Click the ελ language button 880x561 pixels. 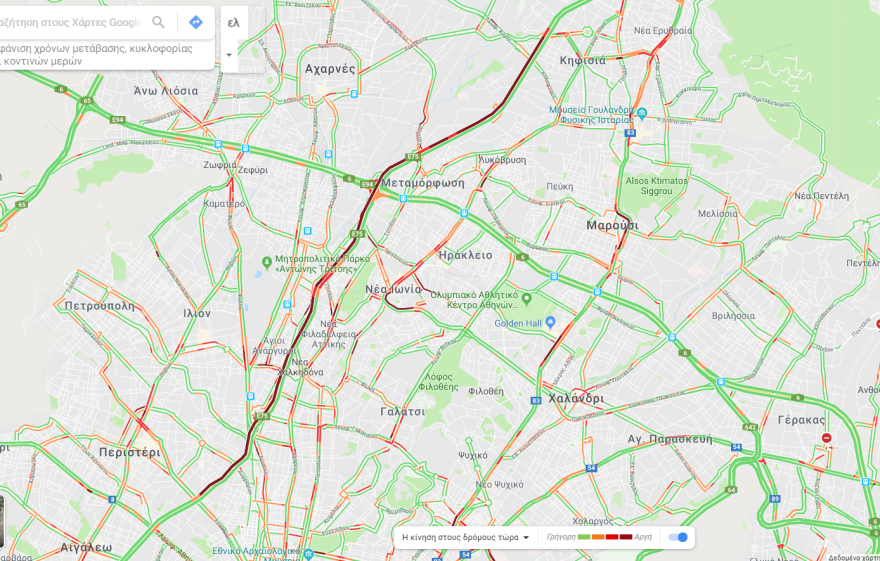pyautogui.click(x=234, y=22)
